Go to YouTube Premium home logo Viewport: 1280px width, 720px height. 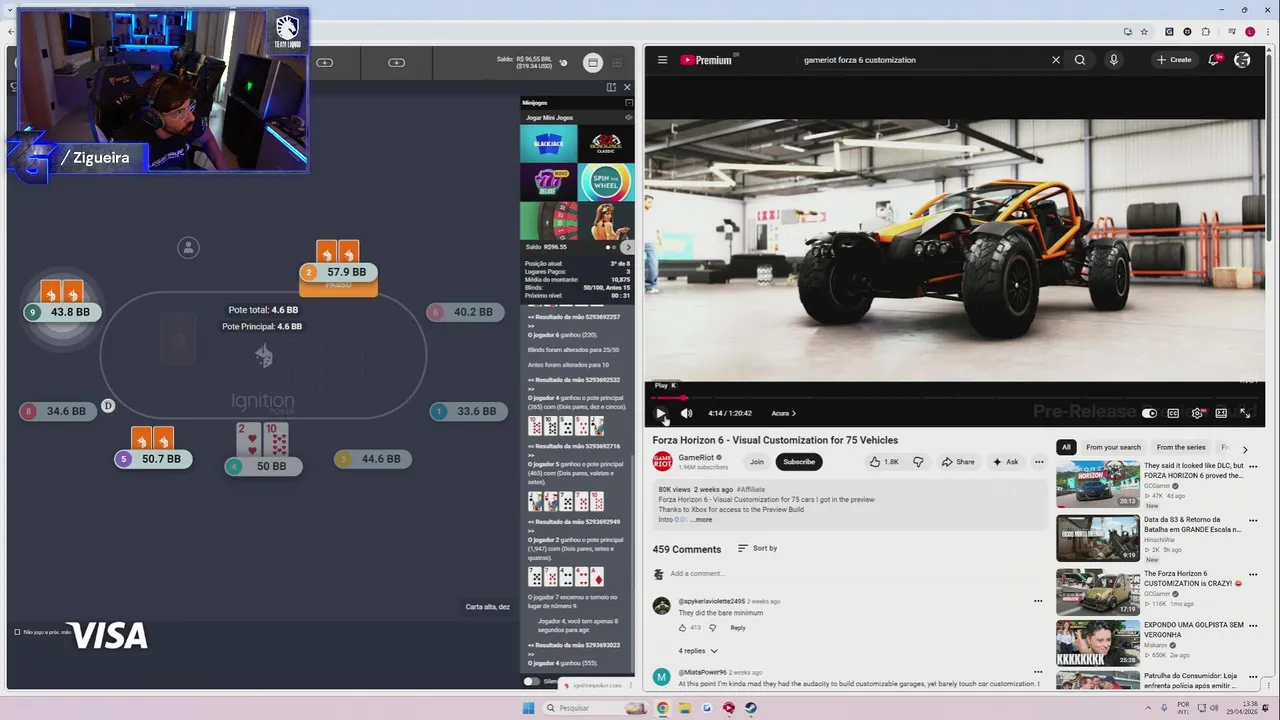point(706,60)
